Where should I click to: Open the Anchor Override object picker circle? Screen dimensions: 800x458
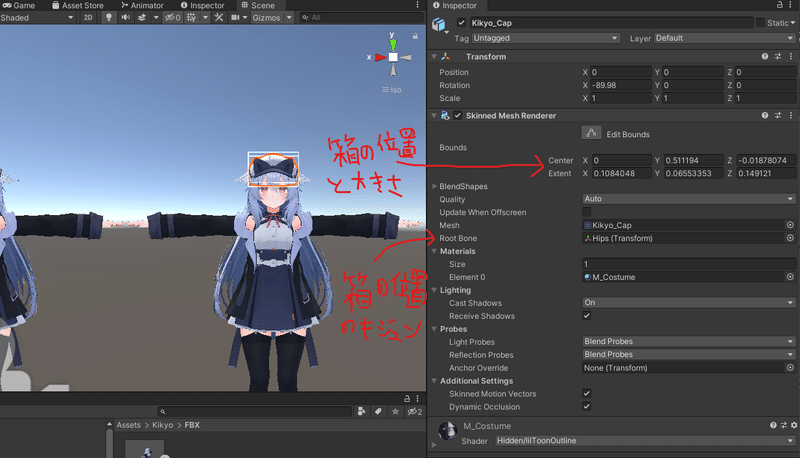(790, 368)
